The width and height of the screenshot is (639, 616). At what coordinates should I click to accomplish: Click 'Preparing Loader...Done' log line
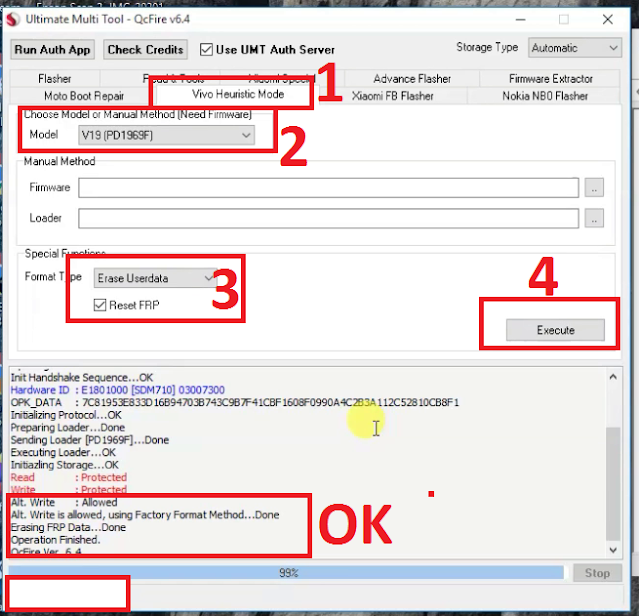[68, 427]
